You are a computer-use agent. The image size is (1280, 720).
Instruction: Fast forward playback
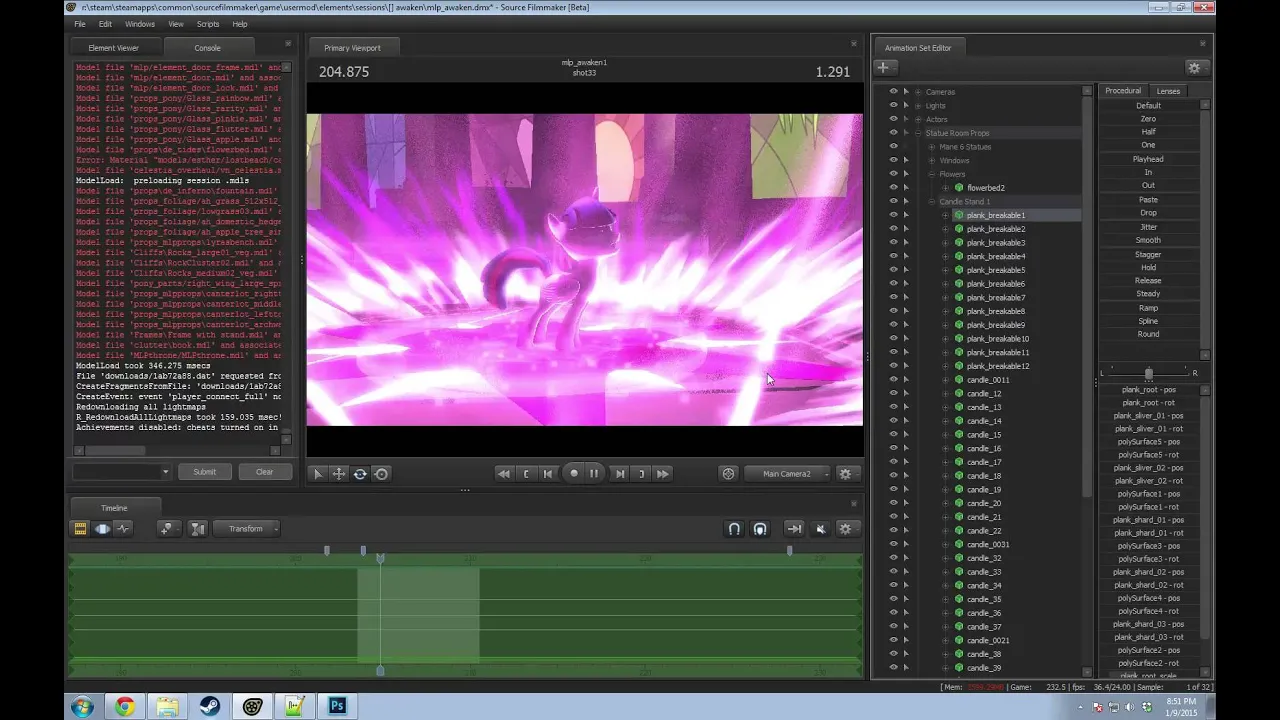[662, 474]
